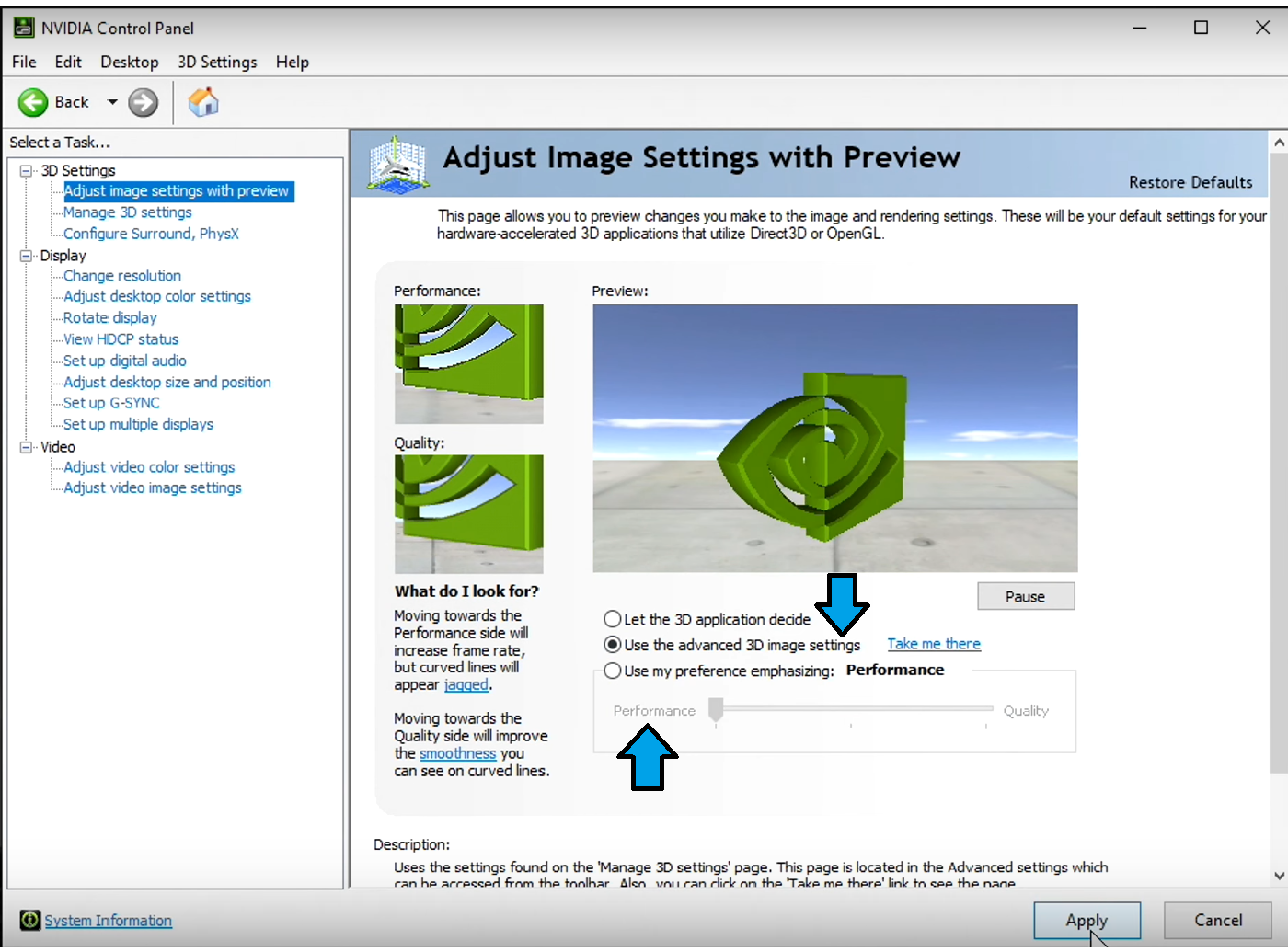
Task: Click the Cancel button
Action: click(x=1218, y=920)
